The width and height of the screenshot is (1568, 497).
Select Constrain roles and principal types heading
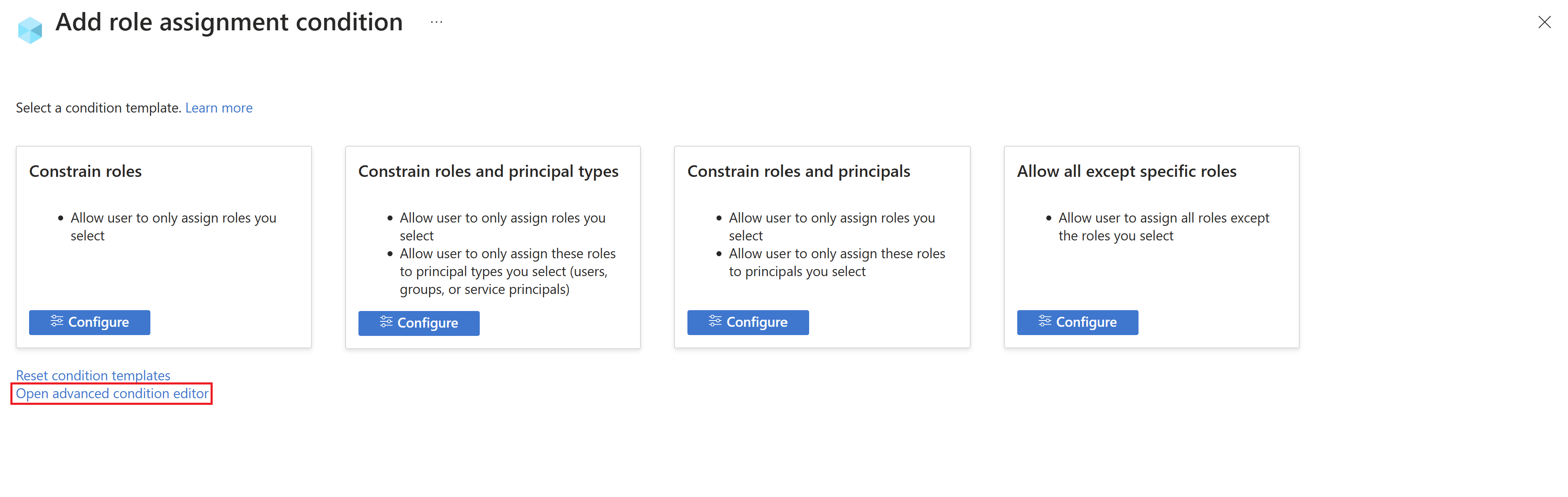pos(488,171)
